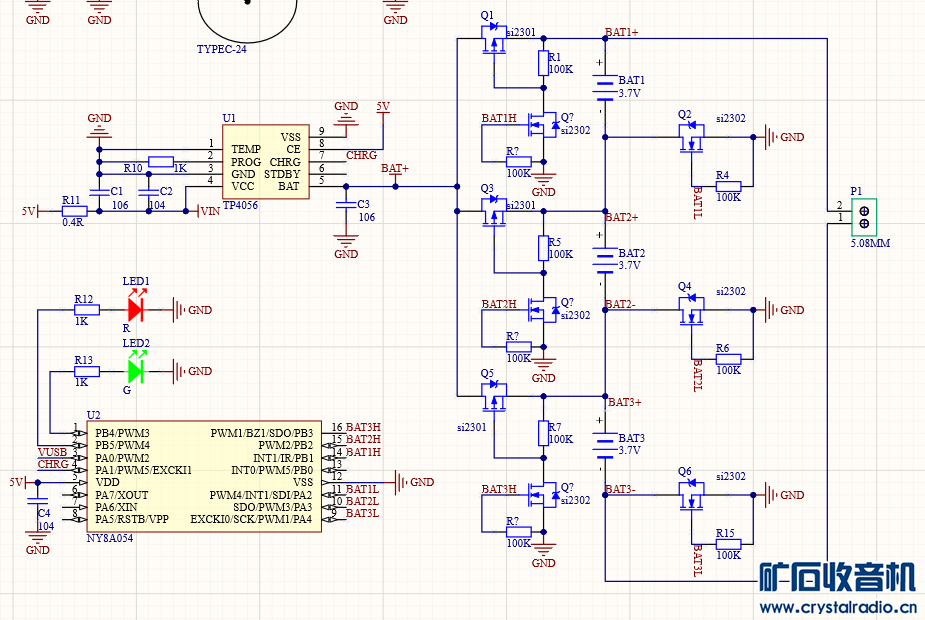This screenshot has width=925, height=620.
Task: Select the Q1 si2301 MOSFET symbol
Action: point(494,40)
